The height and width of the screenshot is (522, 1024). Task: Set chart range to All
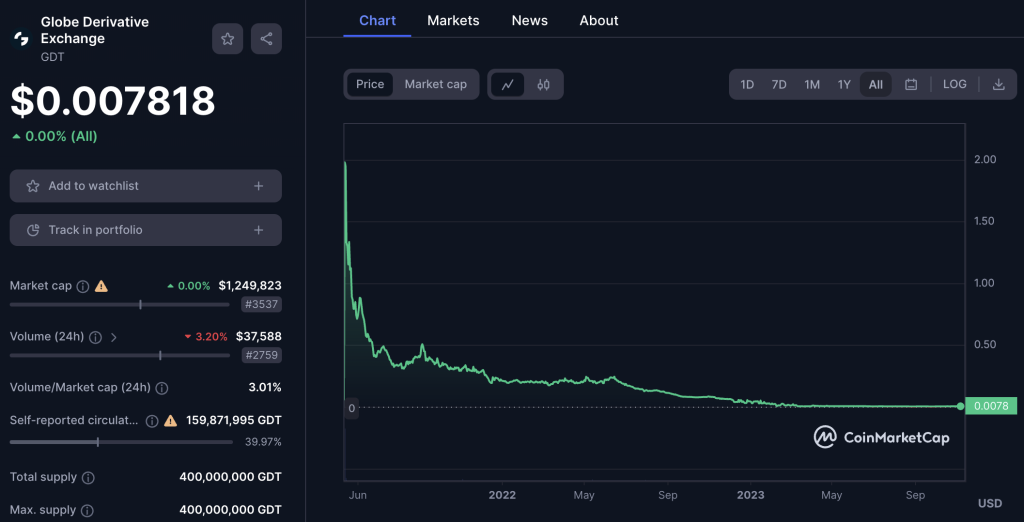(876, 84)
